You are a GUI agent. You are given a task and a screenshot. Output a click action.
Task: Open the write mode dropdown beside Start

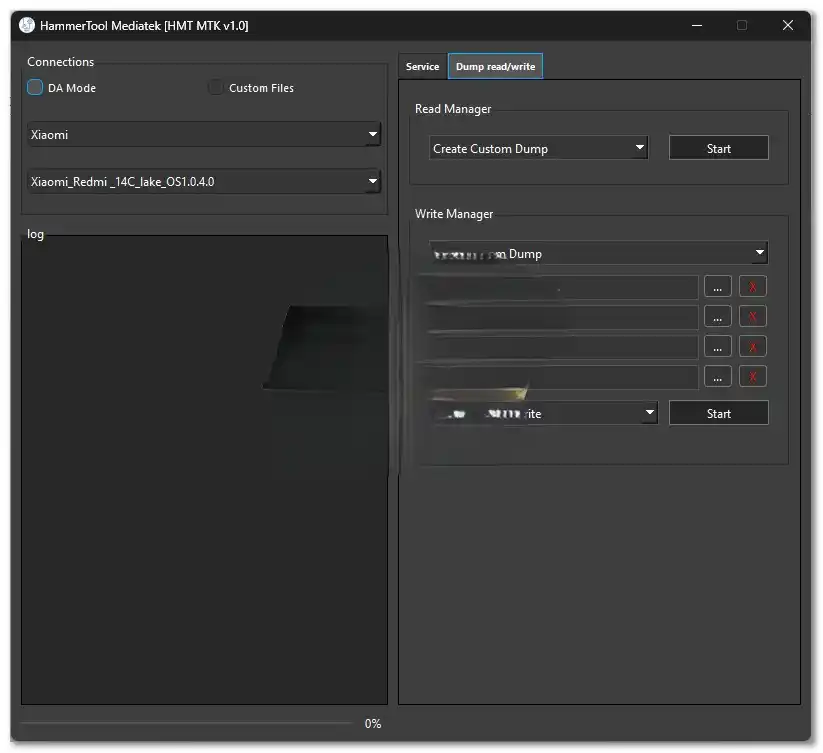tap(543, 413)
